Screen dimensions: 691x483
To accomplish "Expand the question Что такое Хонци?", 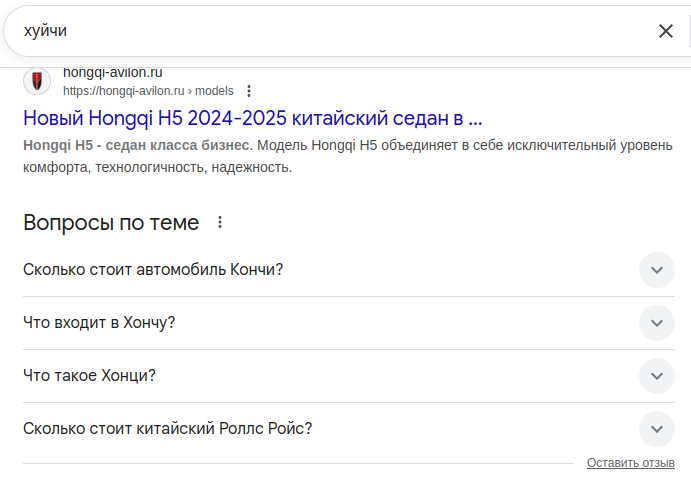I will click(x=349, y=375).
